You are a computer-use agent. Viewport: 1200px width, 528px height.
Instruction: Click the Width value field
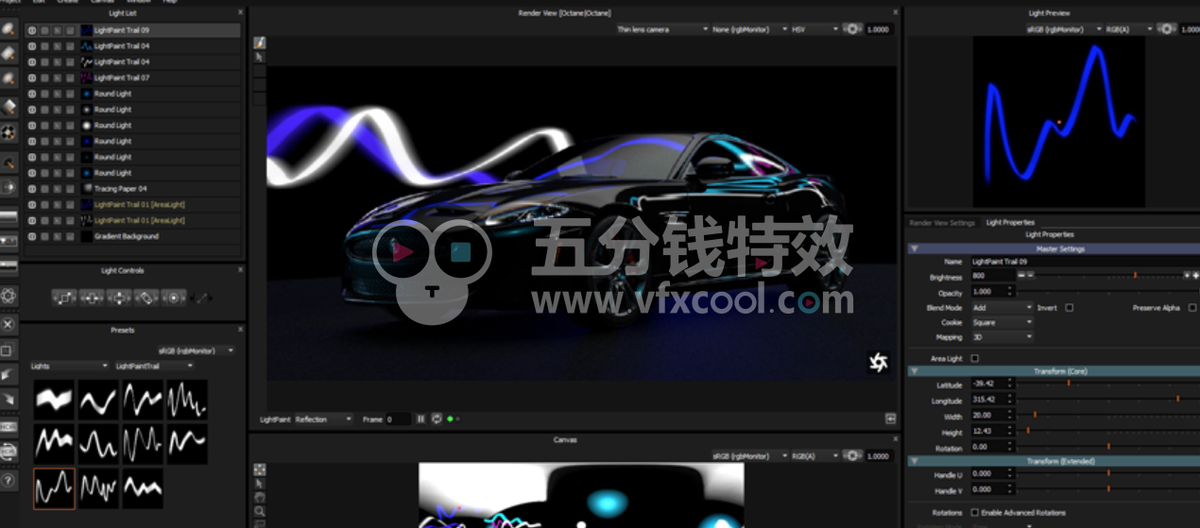991,416
